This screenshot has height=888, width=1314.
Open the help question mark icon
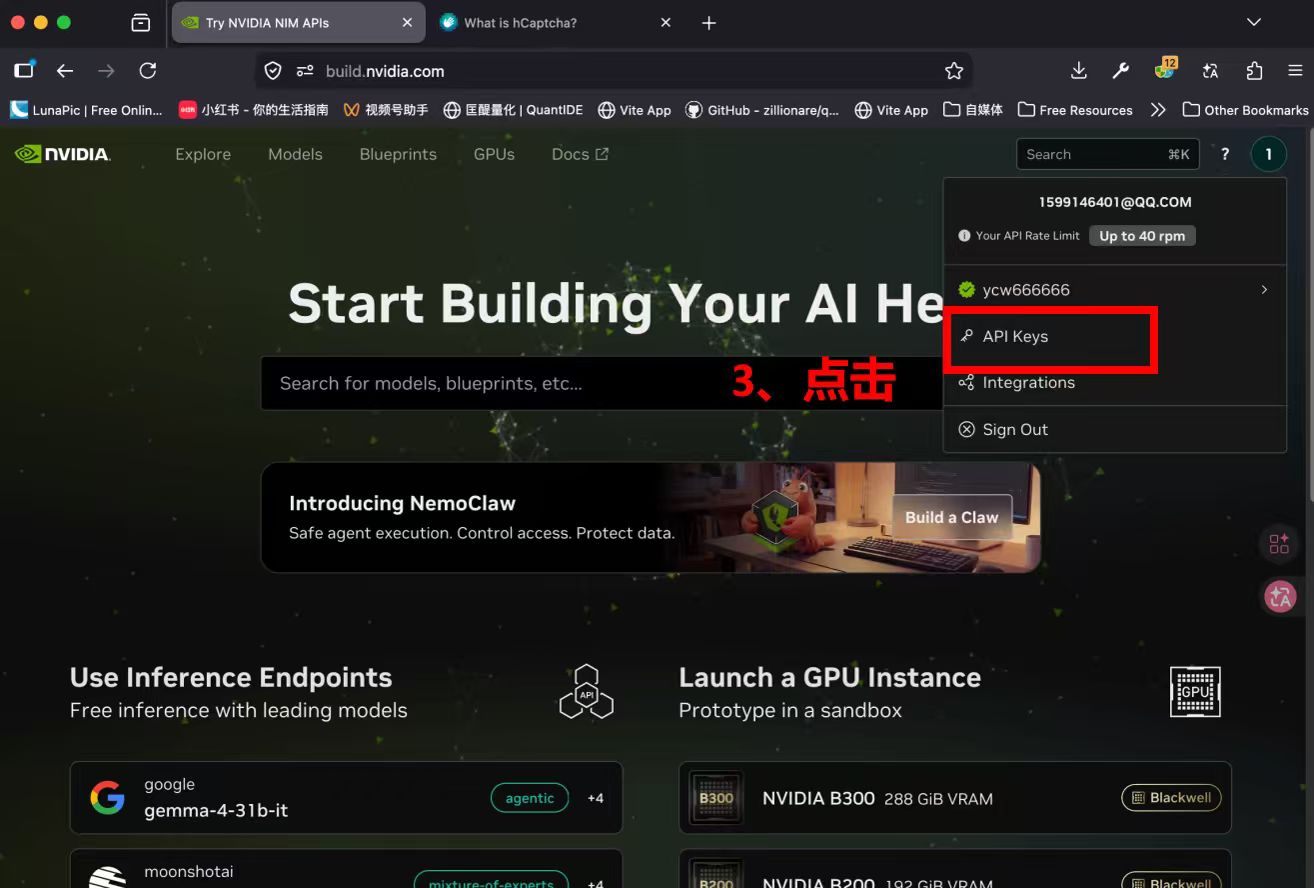click(1224, 153)
